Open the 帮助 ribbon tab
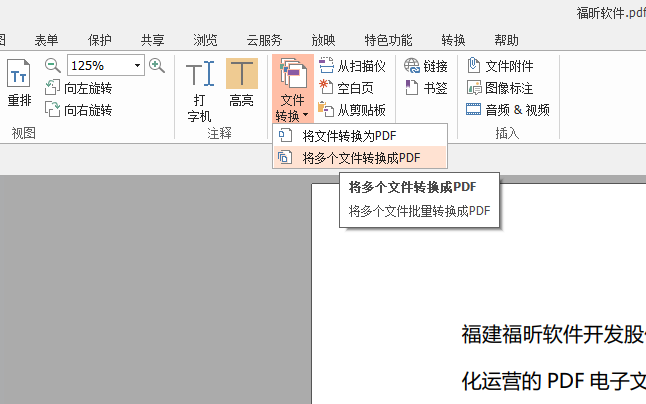Viewport: 646px width, 404px height. [506, 40]
